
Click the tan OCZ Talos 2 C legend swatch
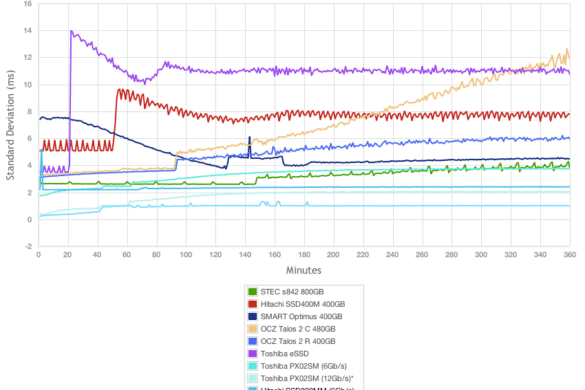(253, 329)
